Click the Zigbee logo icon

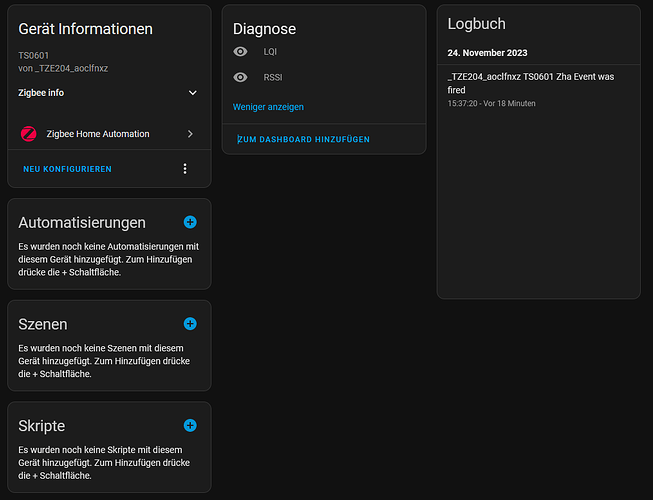click(x=29, y=133)
